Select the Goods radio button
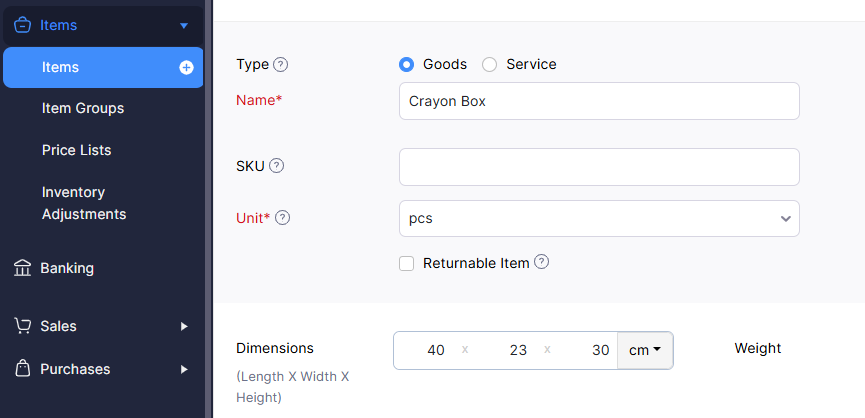This screenshot has width=865, height=418. coord(407,64)
